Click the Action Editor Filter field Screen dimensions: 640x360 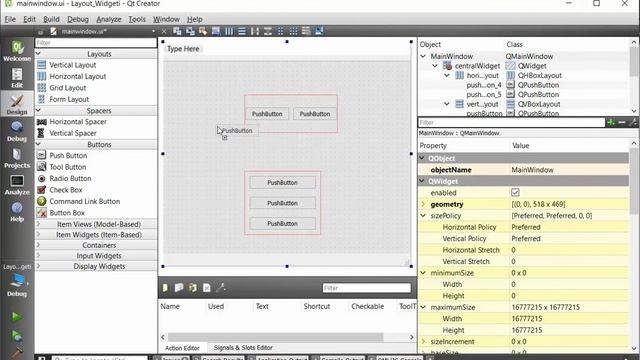[366, 288]
